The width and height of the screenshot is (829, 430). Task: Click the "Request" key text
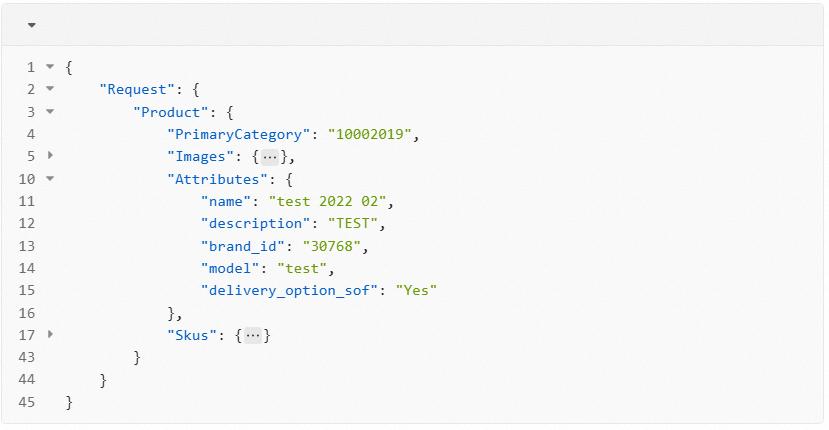[x=137, y=89]
